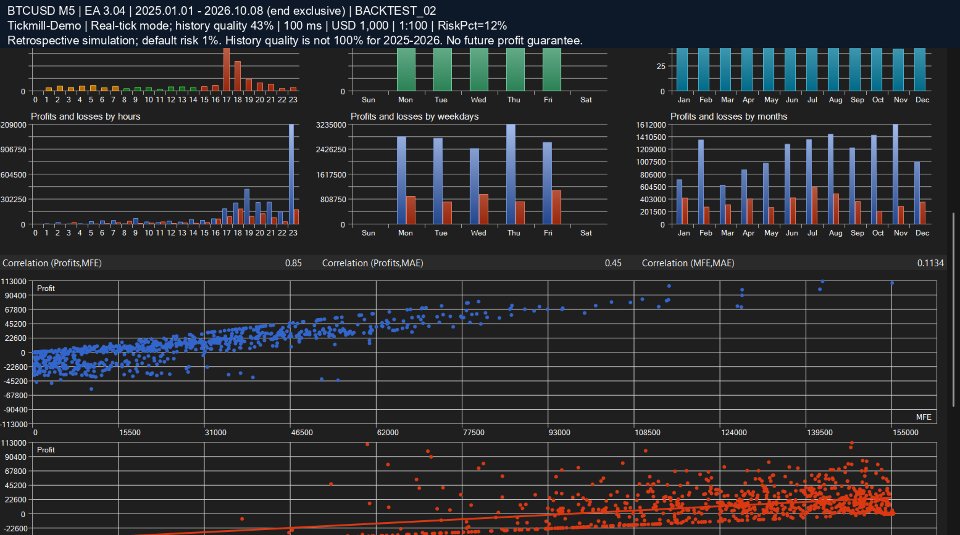This screenshot has height=535, width=960.
Task: Click the blue Feb bar in profits by months
Action: coord(701,182)
